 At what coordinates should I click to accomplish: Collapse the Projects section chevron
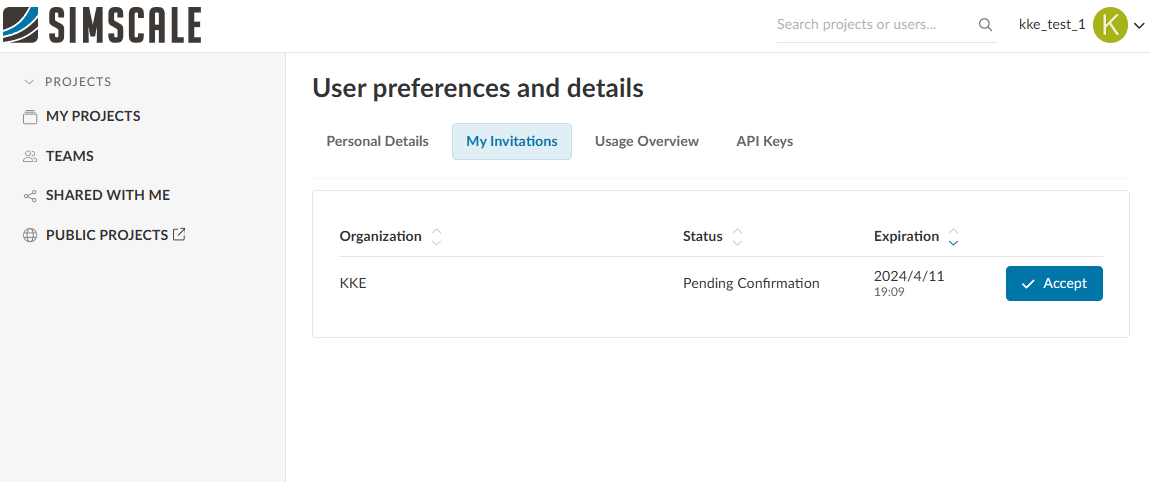[29, 82]
